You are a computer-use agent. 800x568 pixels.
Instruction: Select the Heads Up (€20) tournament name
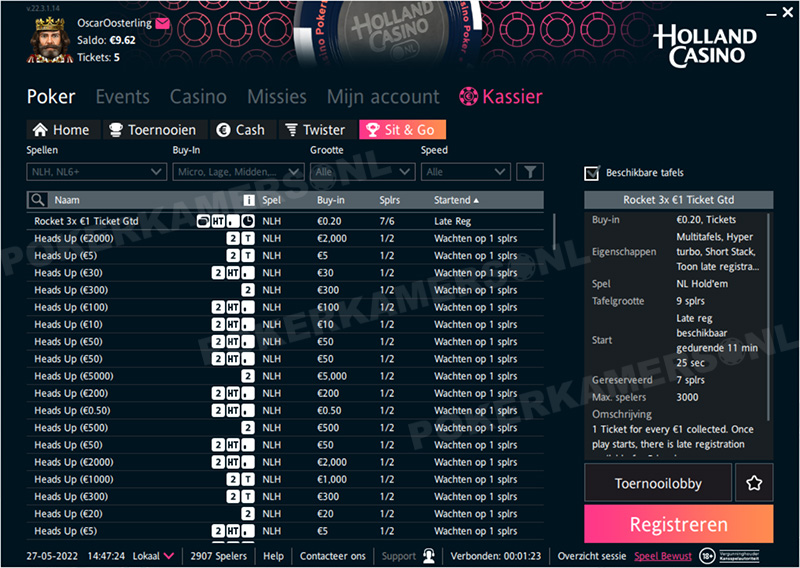(68, 514)
